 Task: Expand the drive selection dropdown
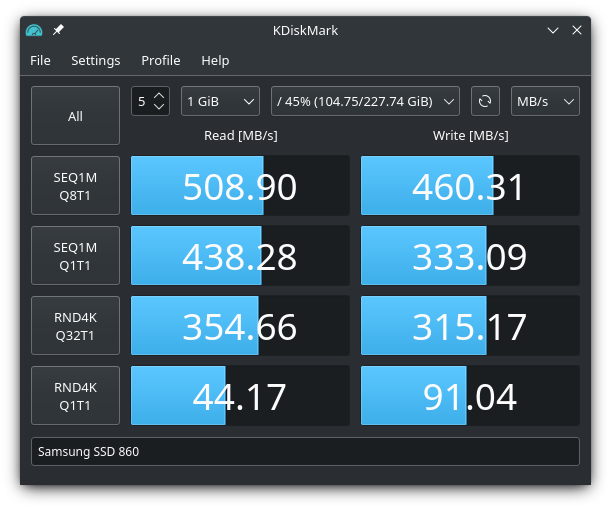366,101
